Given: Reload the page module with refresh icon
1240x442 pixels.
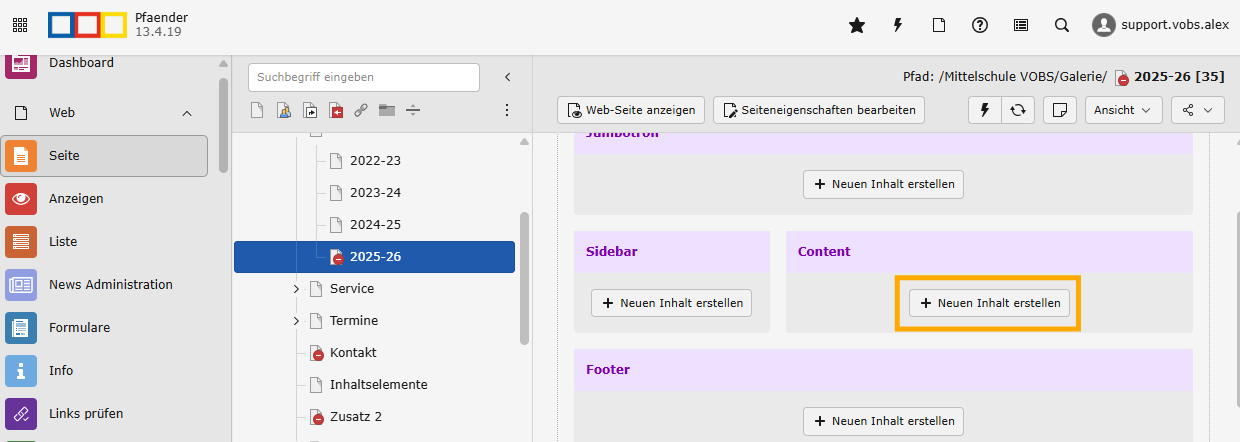Looking at the screenshot, I should (1018, 110).
